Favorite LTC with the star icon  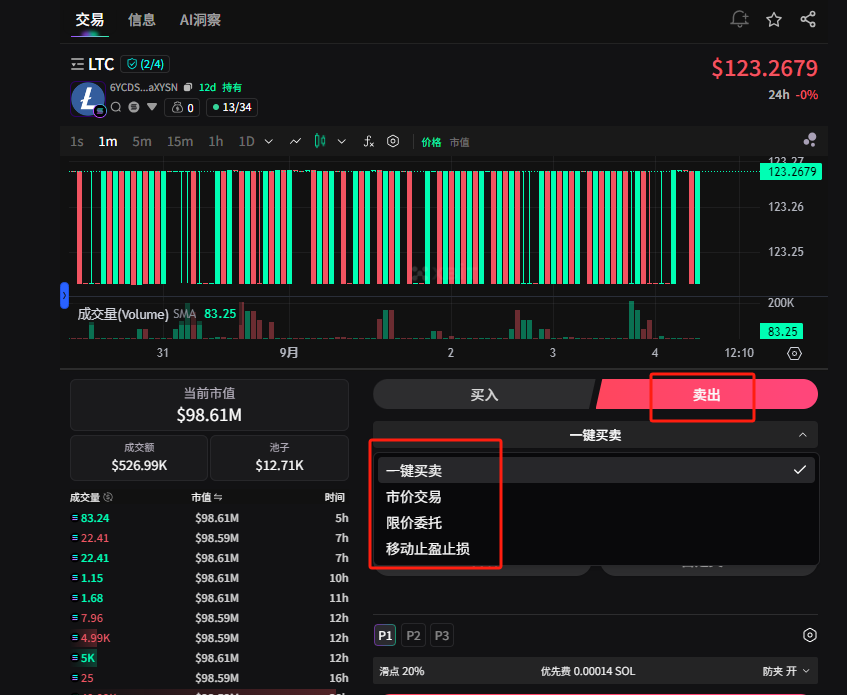click(774, 20)
